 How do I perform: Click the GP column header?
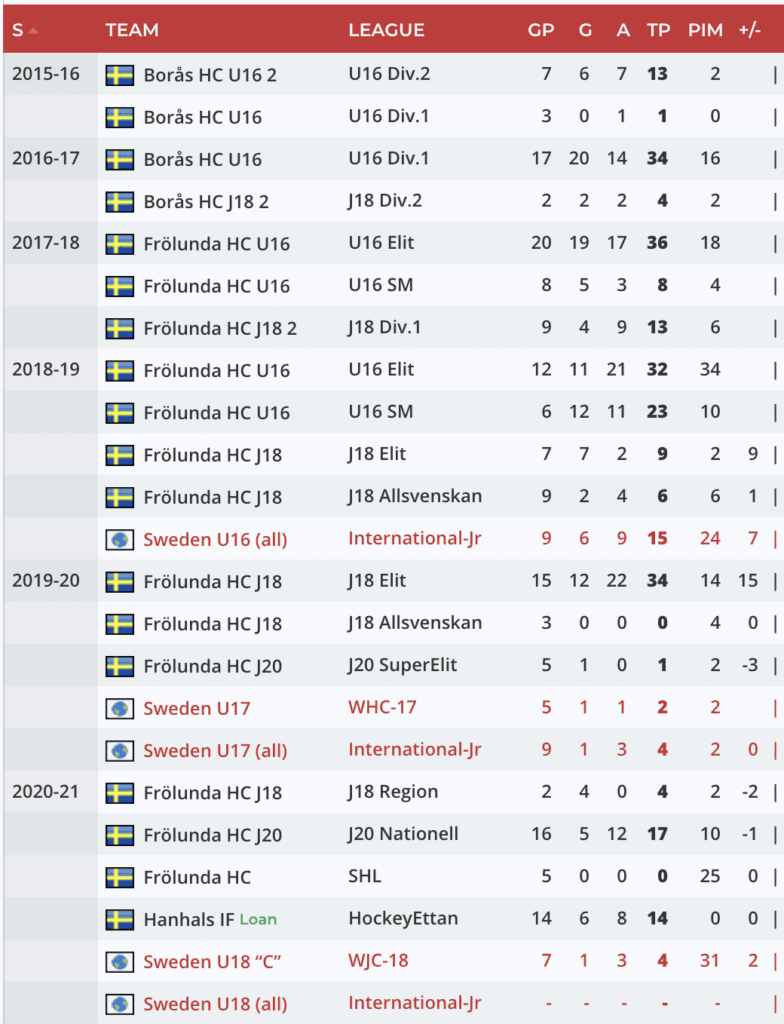(x=541, y=30)
